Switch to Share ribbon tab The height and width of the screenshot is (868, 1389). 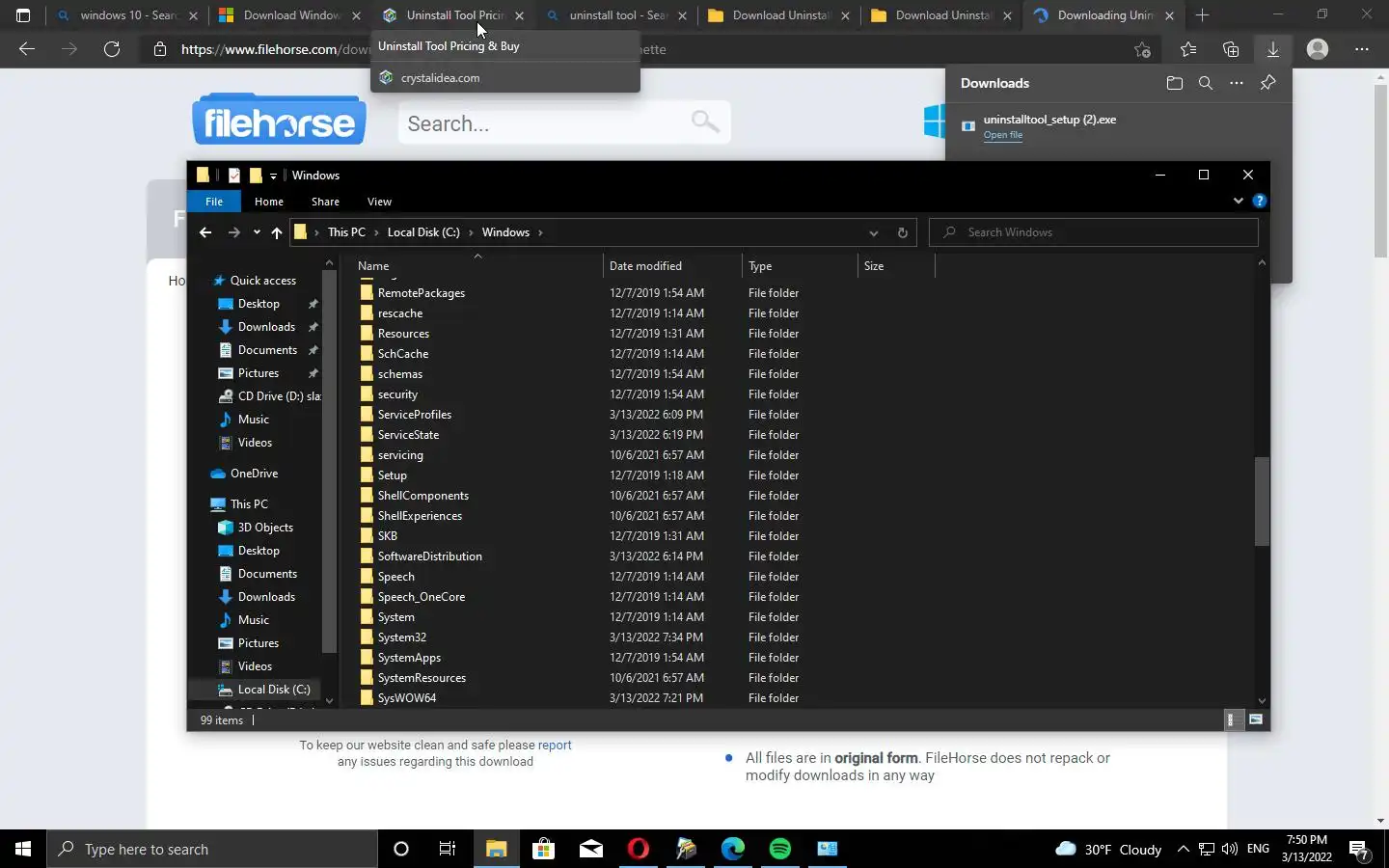(x=325, y=202)
